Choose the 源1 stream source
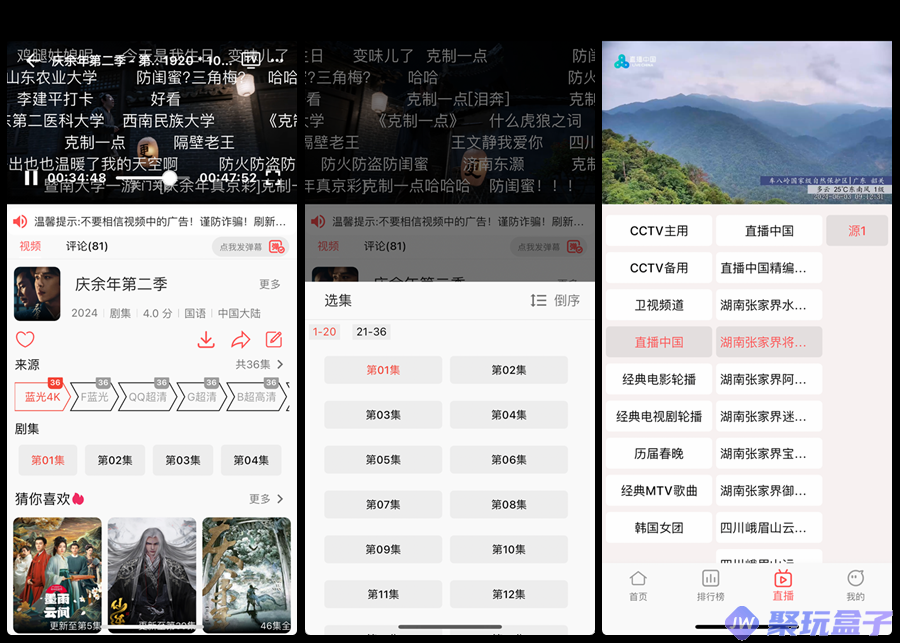 [857, 231]
